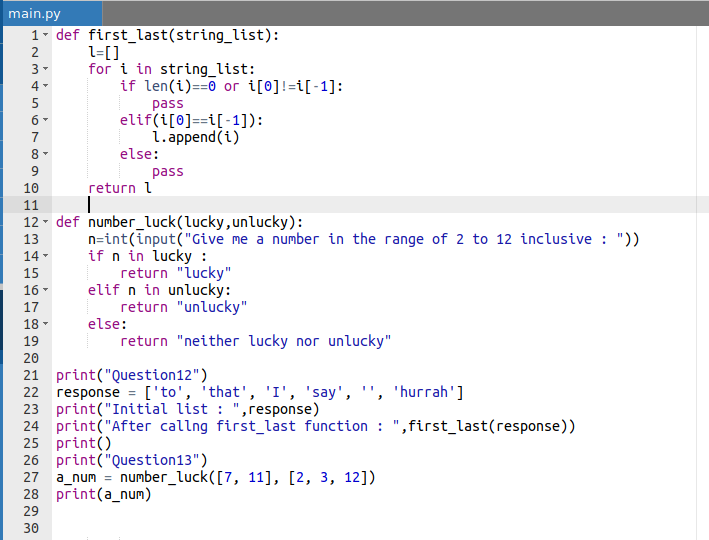Viewport: 709px width, 540px height.
Task: Click on 'return l' statement
Action: (120, 188)
